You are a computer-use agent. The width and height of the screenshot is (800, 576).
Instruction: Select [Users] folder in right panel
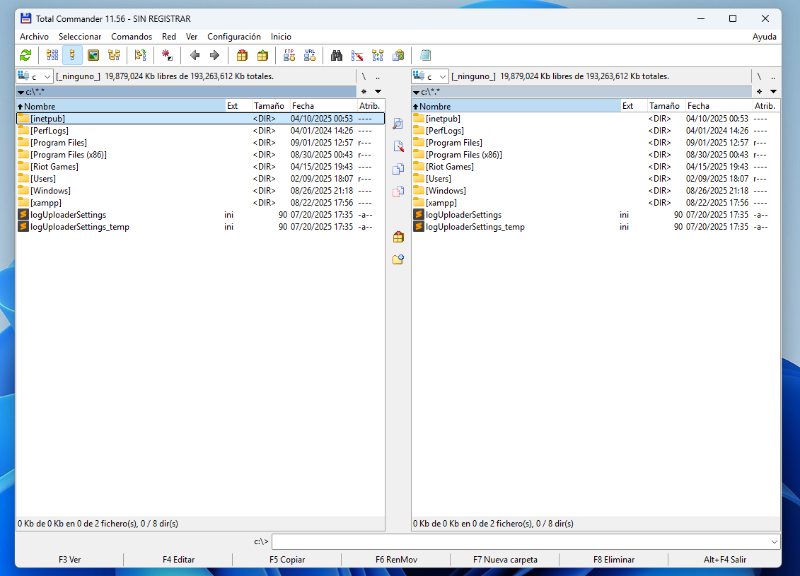596,179
